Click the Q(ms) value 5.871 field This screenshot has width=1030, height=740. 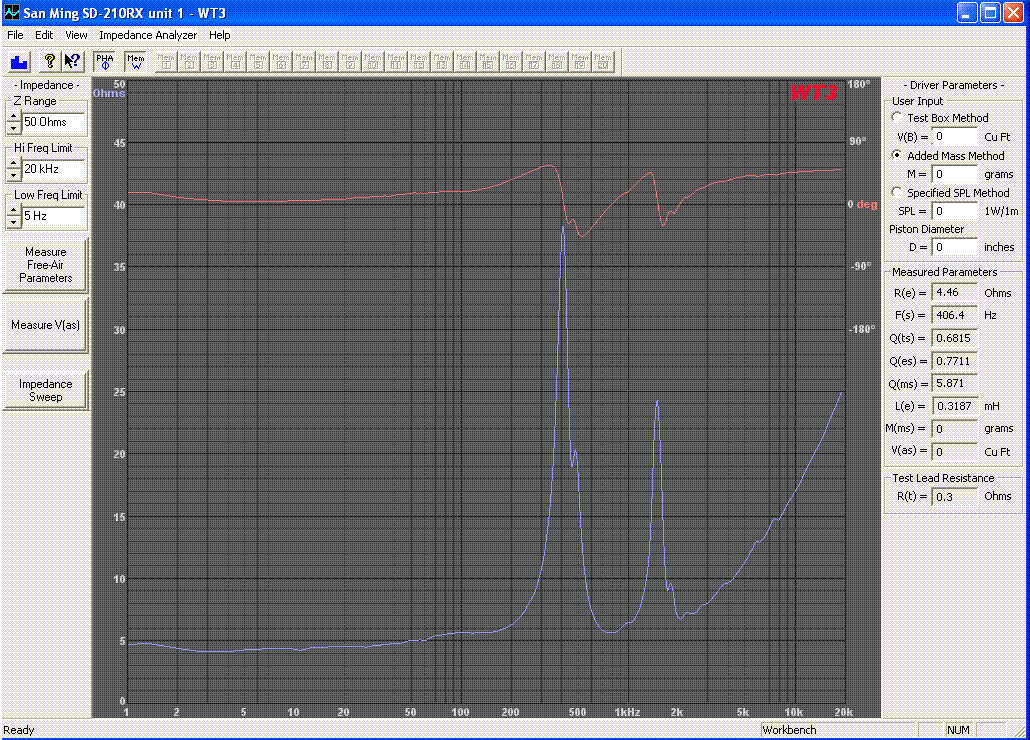tap(954, 383)
